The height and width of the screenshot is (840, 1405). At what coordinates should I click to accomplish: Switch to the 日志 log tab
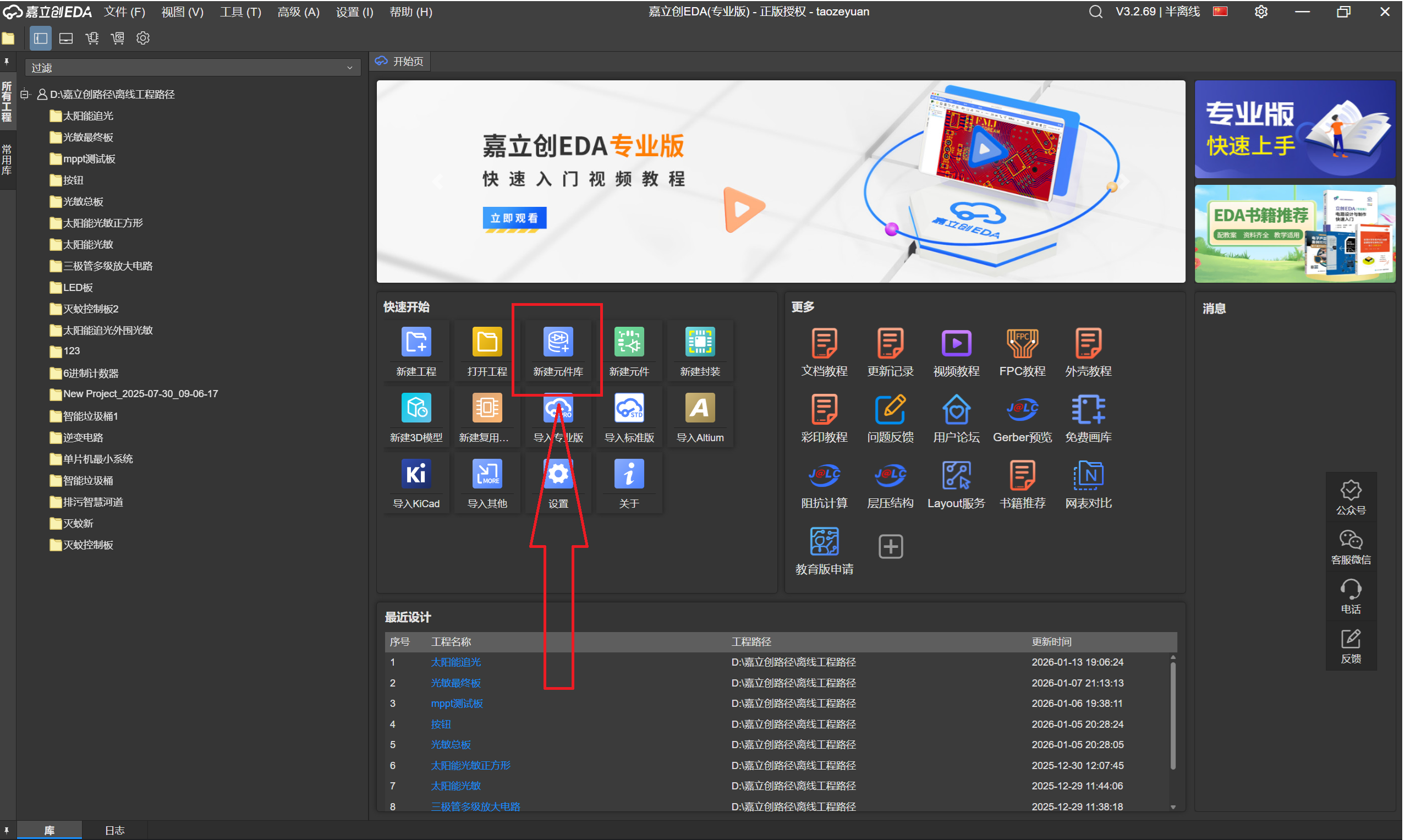tap(114, 830)
